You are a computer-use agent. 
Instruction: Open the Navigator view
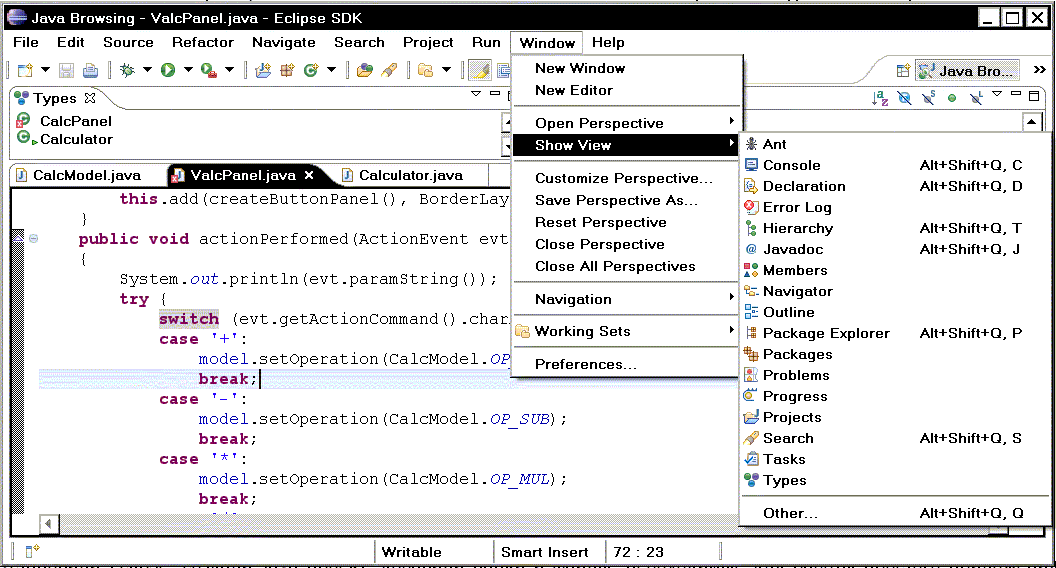pyautogui.click(x=895, y=291)
